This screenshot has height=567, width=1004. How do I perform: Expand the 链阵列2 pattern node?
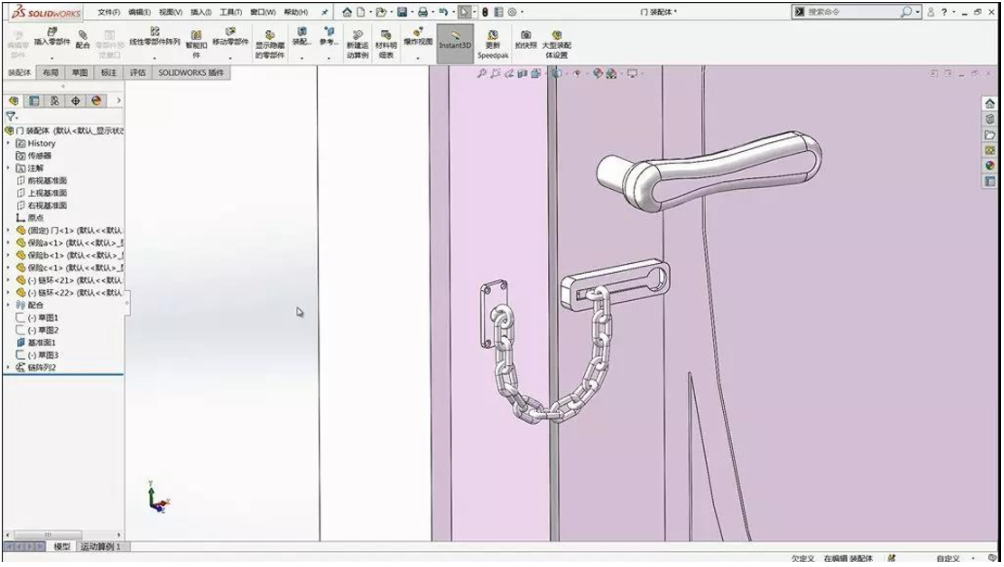[8, 367]
